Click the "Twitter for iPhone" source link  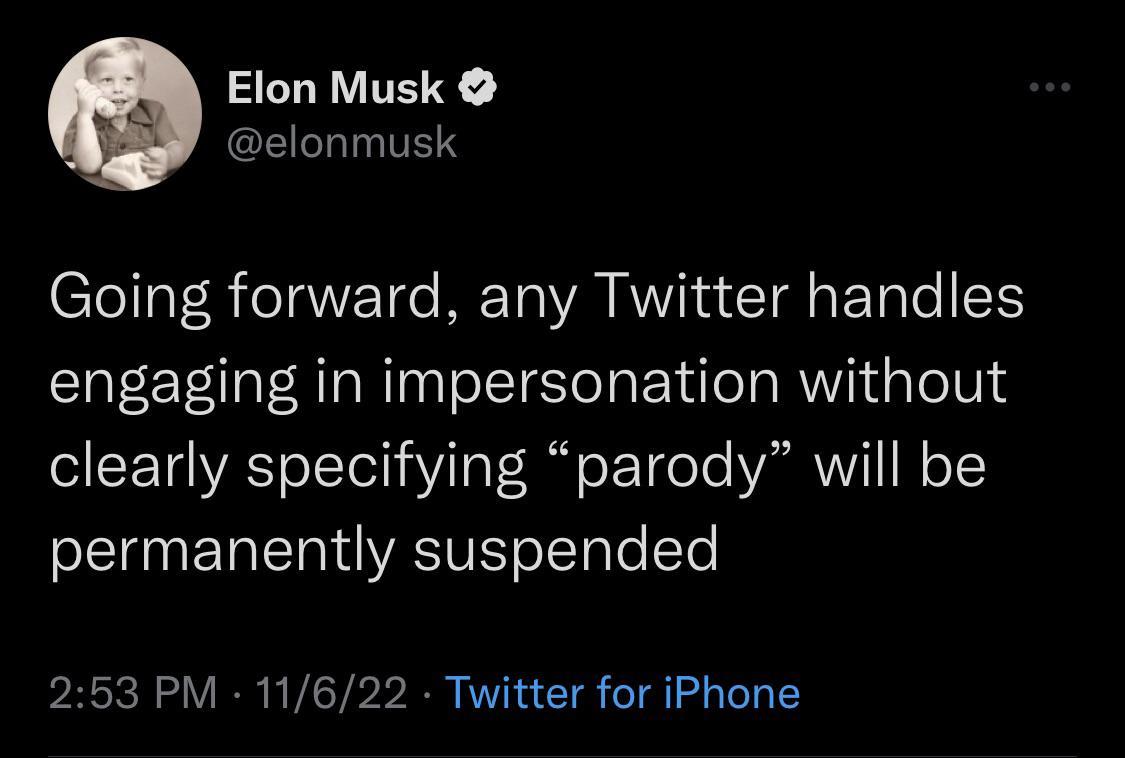(622, 693)
